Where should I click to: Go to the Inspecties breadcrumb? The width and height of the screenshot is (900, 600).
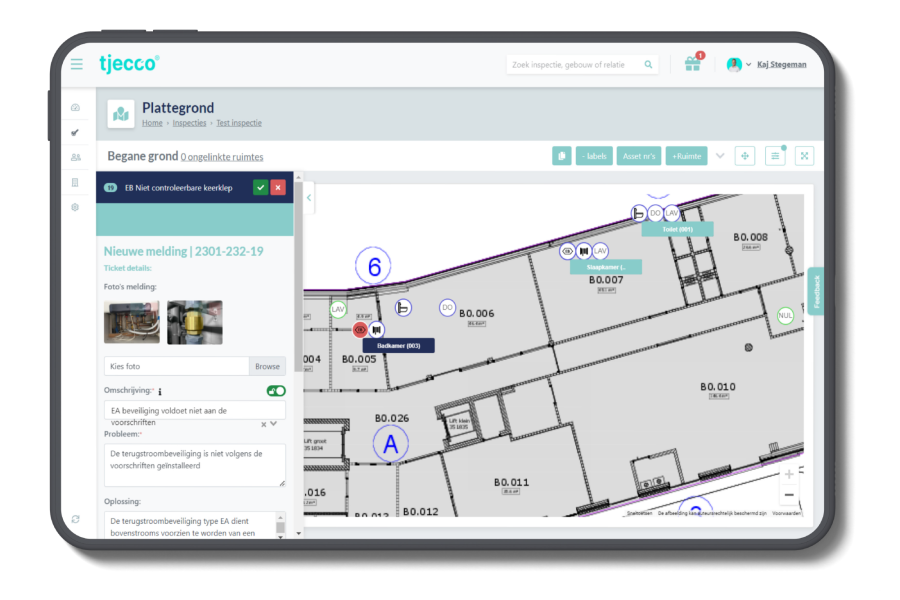tap(189, 123)
